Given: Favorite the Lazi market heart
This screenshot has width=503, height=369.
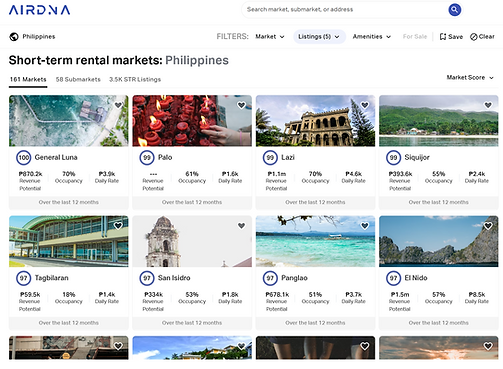Looking at the screenshot, I should [365, 105].
